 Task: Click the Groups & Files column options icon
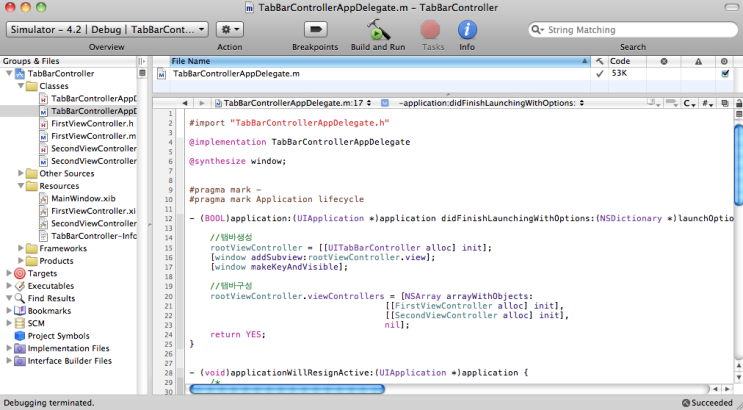click(x=141, y=61)
